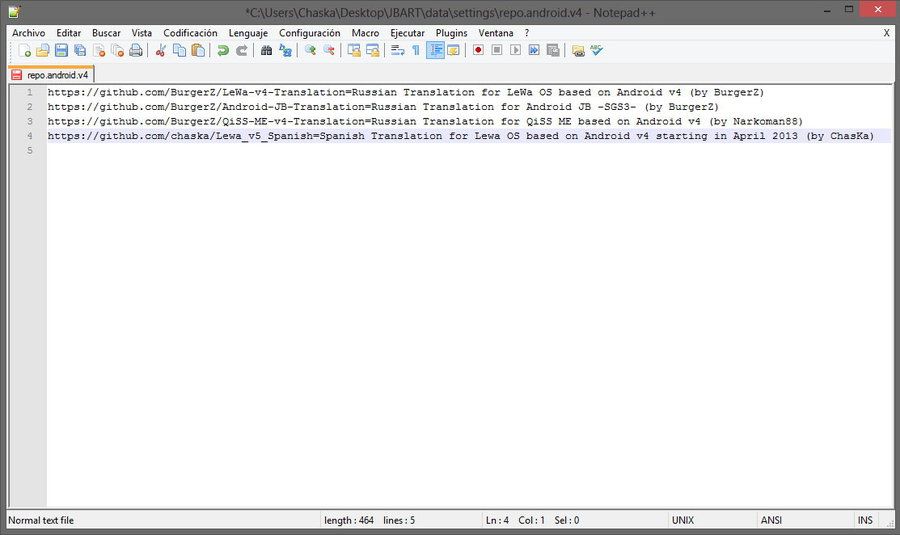Undo the last edit with green arrow
The image size is (900, 535).
click(x=223, y=51)
